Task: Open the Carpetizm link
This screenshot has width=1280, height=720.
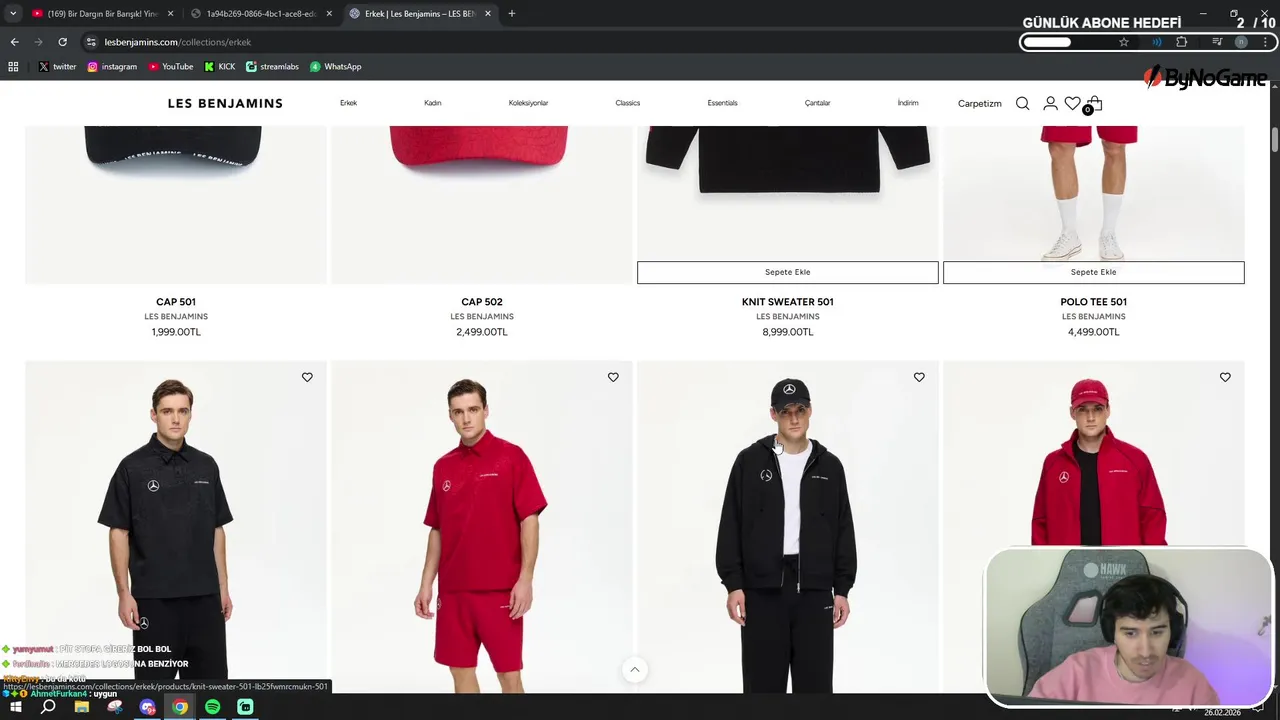Action: tap(979, 103)
